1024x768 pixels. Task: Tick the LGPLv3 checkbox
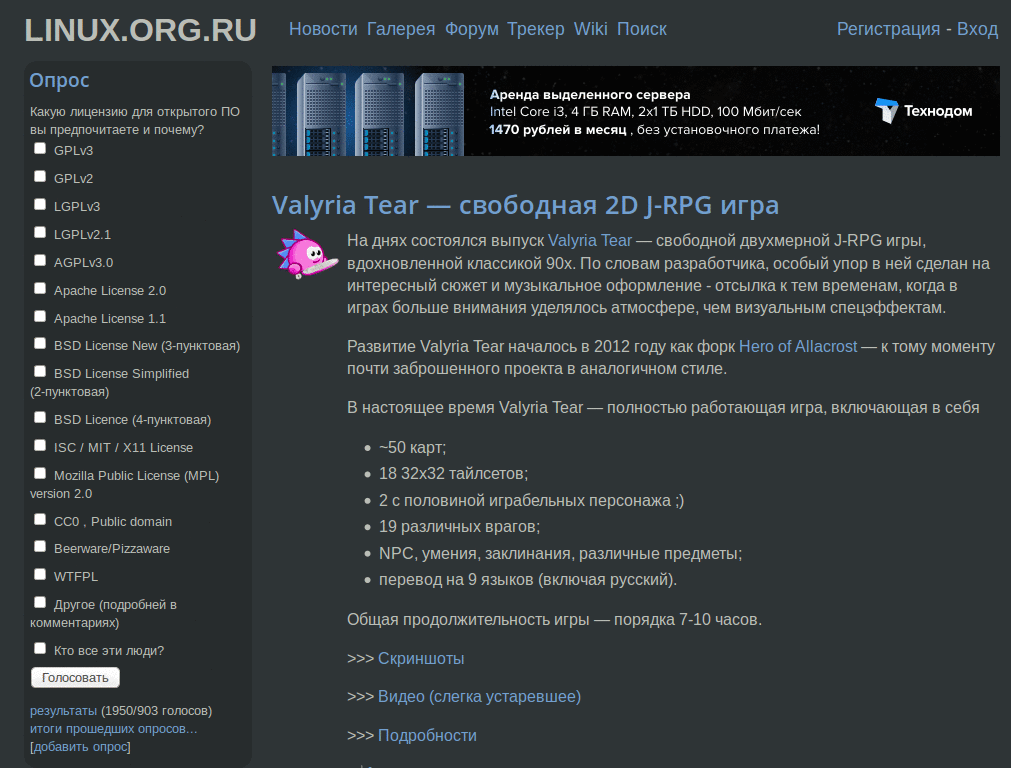pos(40,205)
